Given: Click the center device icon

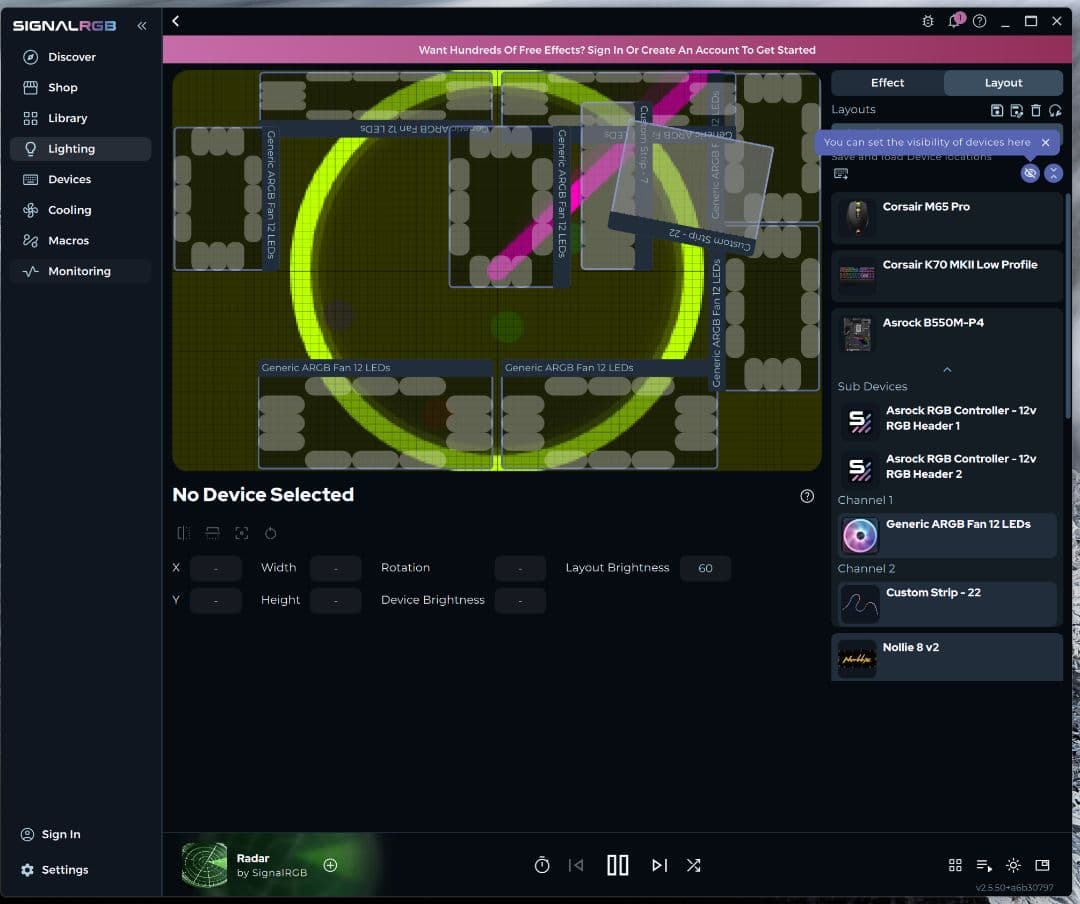Looking at the screenshot, I should click(241, 533).
